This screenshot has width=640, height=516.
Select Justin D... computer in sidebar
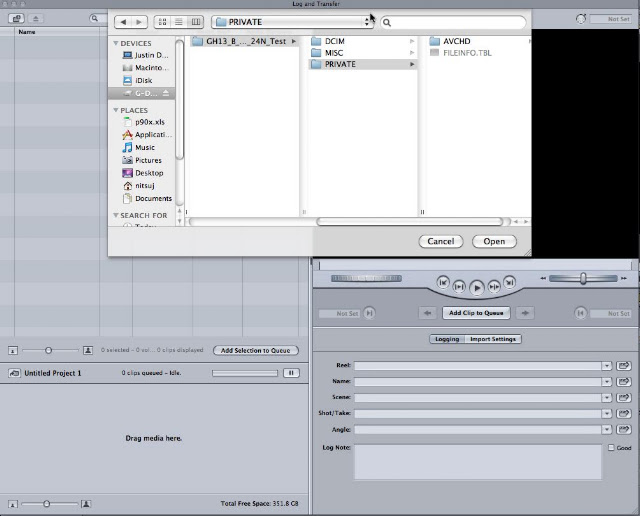click(145, 55)
